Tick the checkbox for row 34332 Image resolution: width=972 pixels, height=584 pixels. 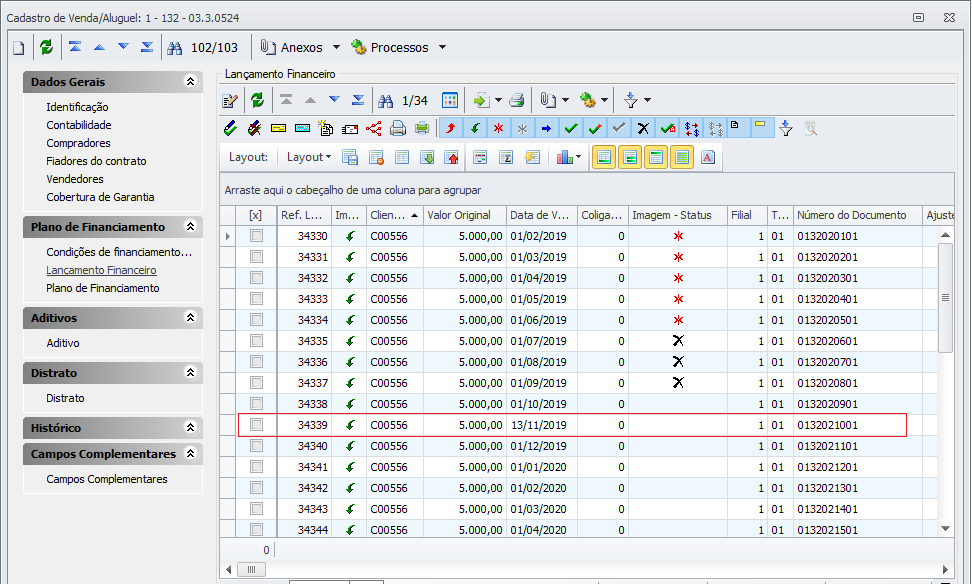(256, 278)
